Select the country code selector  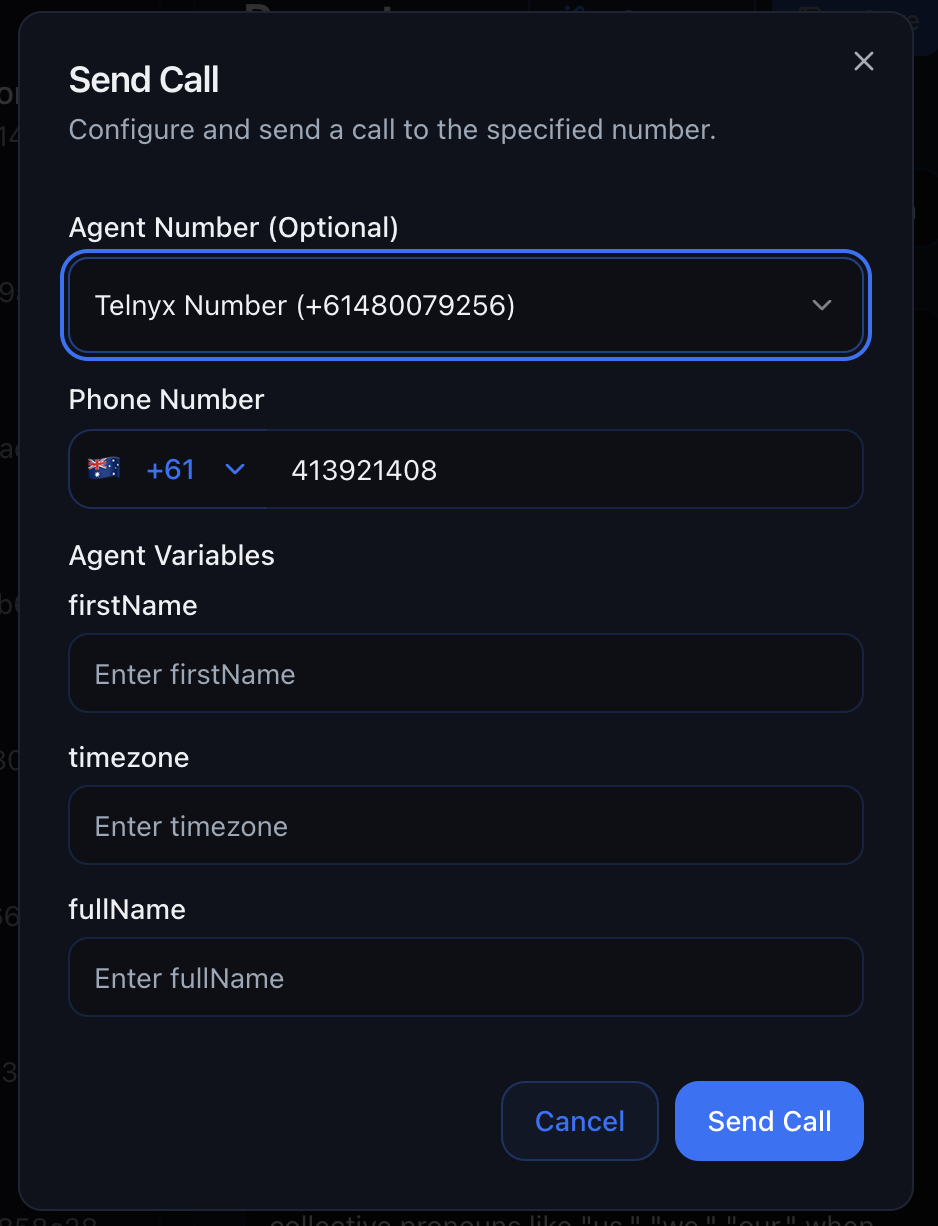tap(170, 468)
